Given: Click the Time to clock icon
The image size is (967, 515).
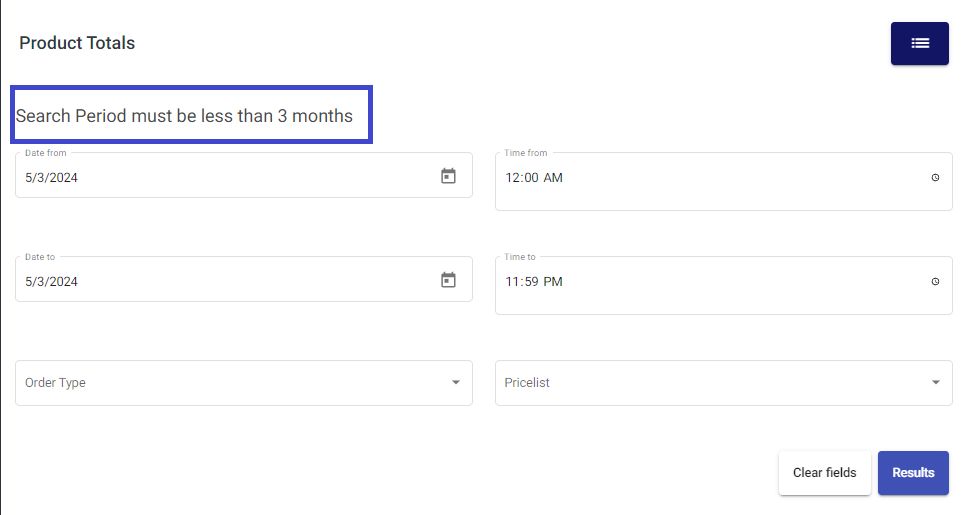Looking at the screenshot, I should [935, 281].
